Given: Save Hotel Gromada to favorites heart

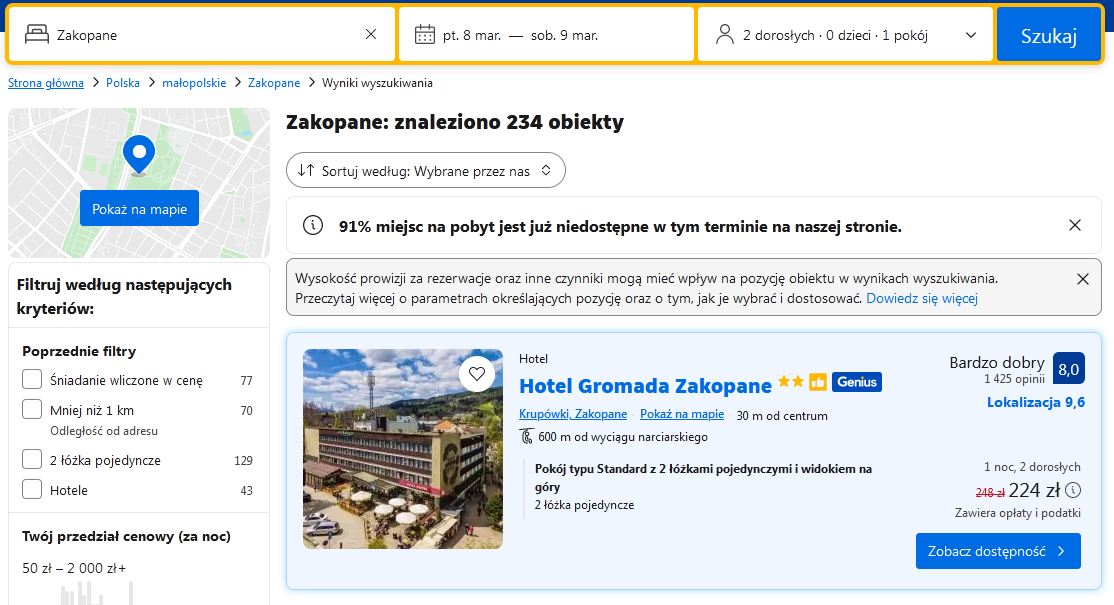Looking at the screenshot, I should pyautogui.click(x=477, y=374).
